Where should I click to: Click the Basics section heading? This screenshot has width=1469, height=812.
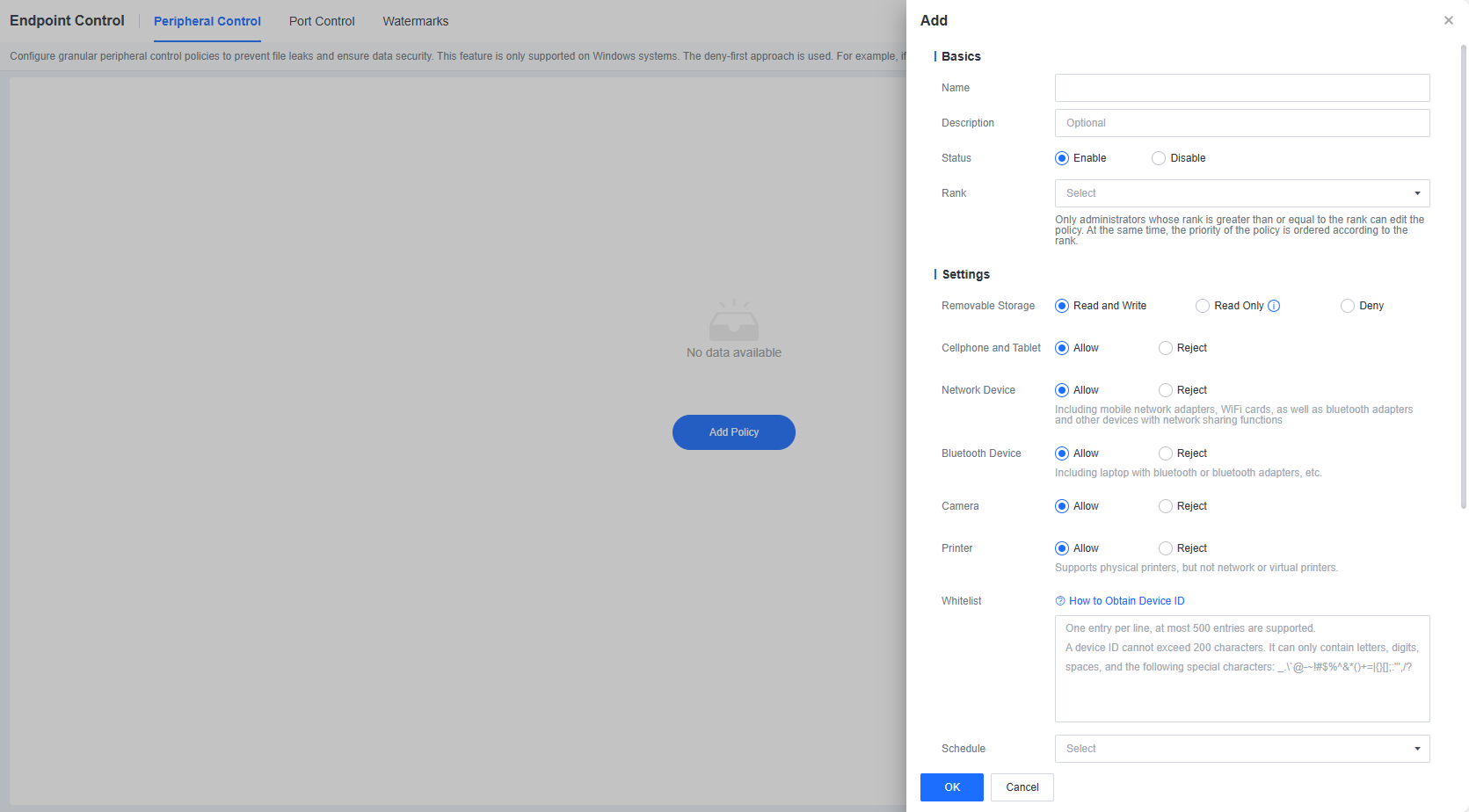pos(961,56)
